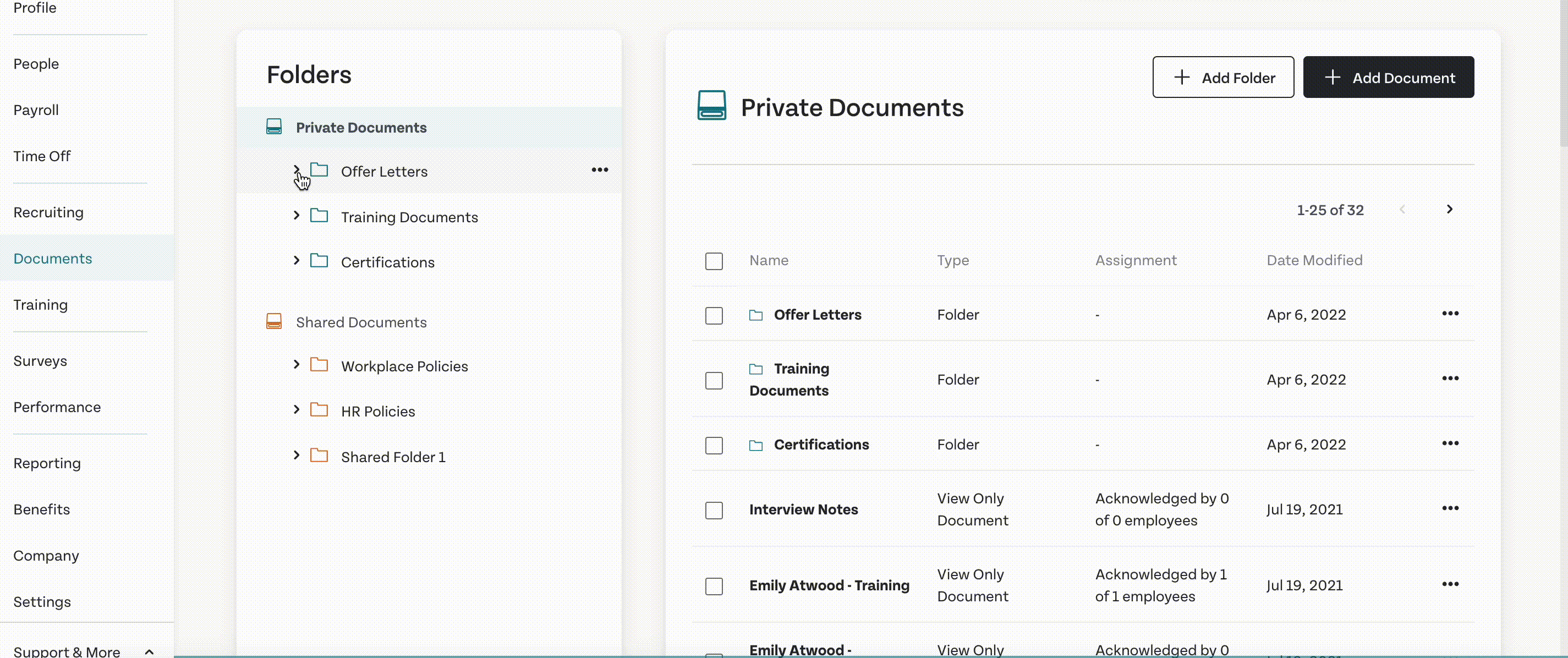Click the Add Folder button

1223,78
